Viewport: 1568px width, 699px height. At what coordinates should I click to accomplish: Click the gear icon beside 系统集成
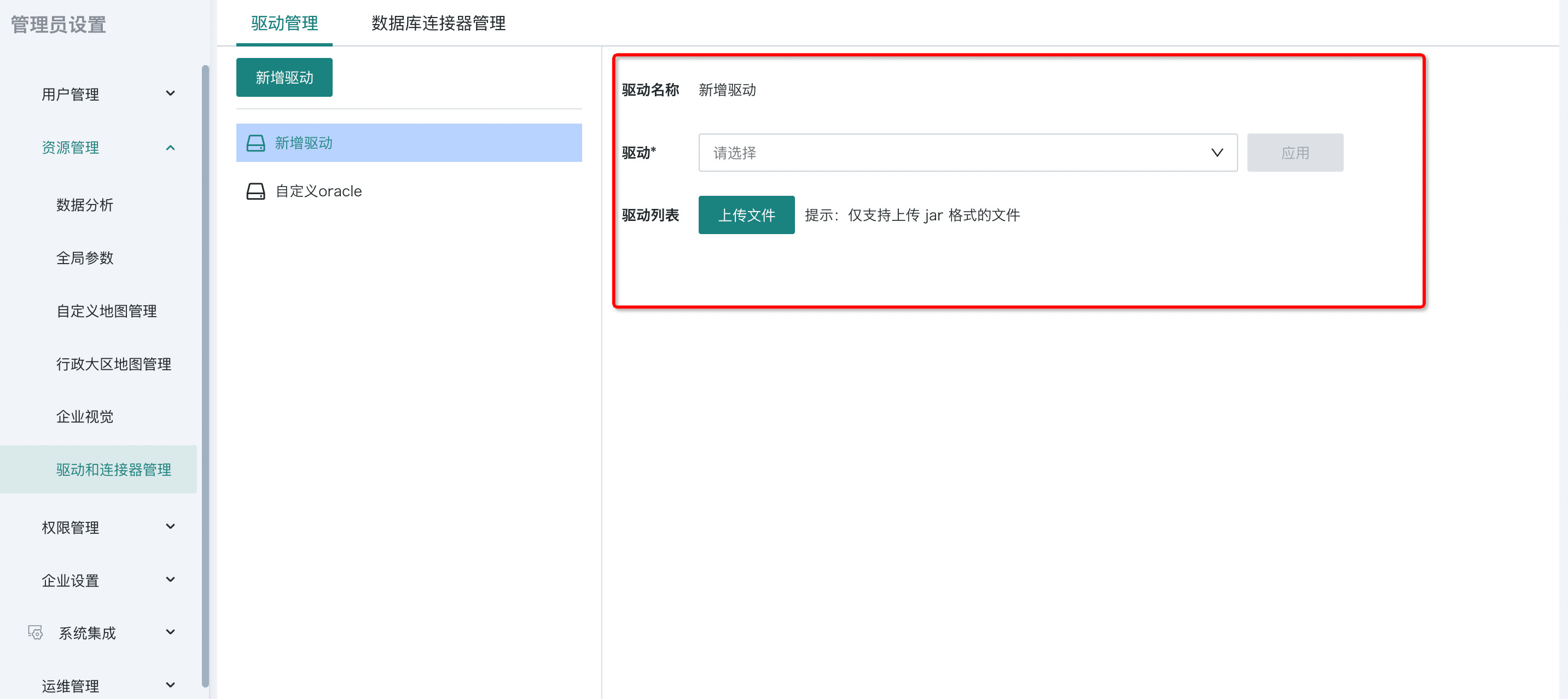(36, 633)
